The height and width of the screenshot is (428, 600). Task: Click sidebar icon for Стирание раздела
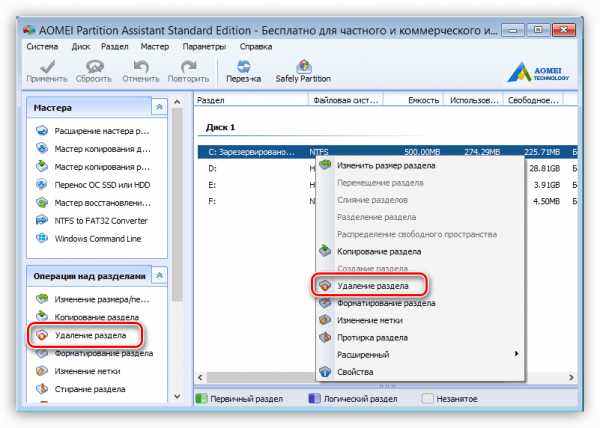click(x=42, y=389)
